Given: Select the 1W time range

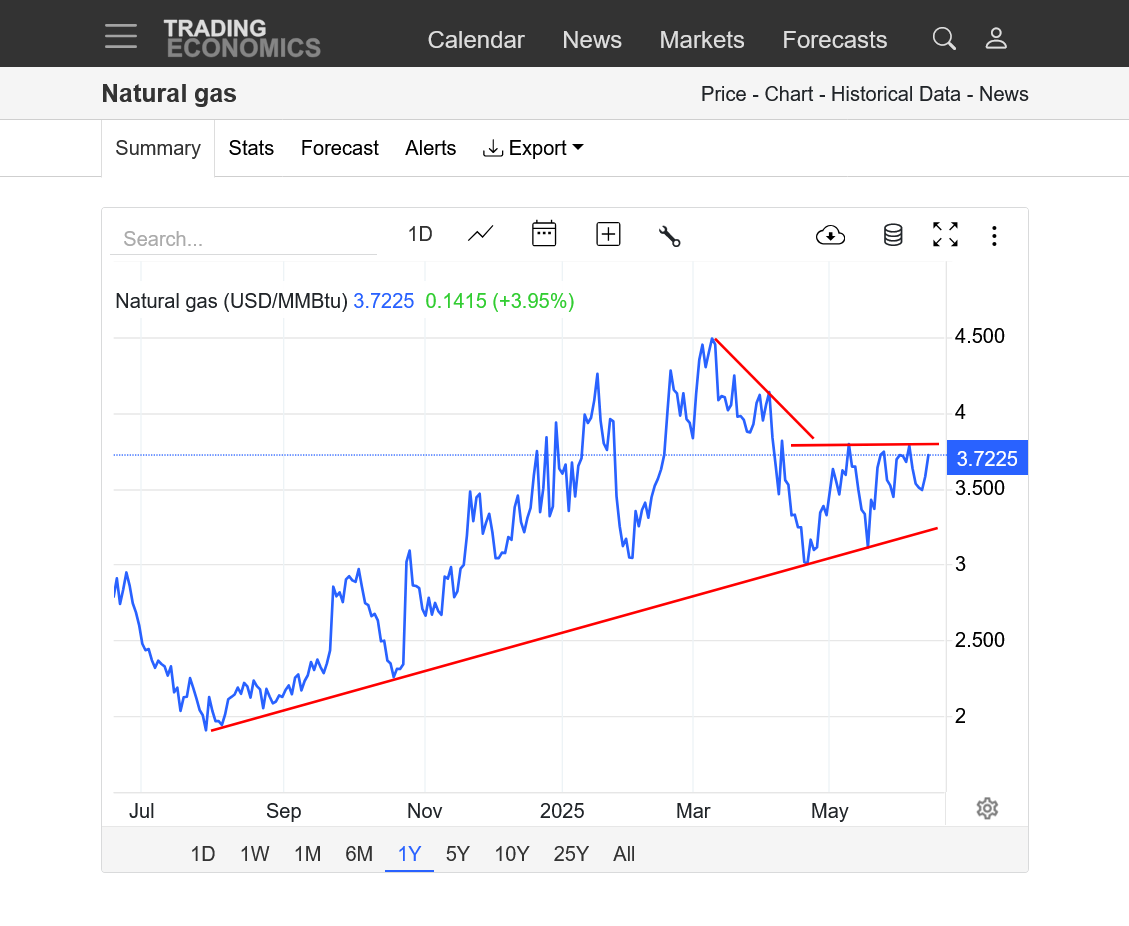Looking at the screenshot, I should [255, 854].
